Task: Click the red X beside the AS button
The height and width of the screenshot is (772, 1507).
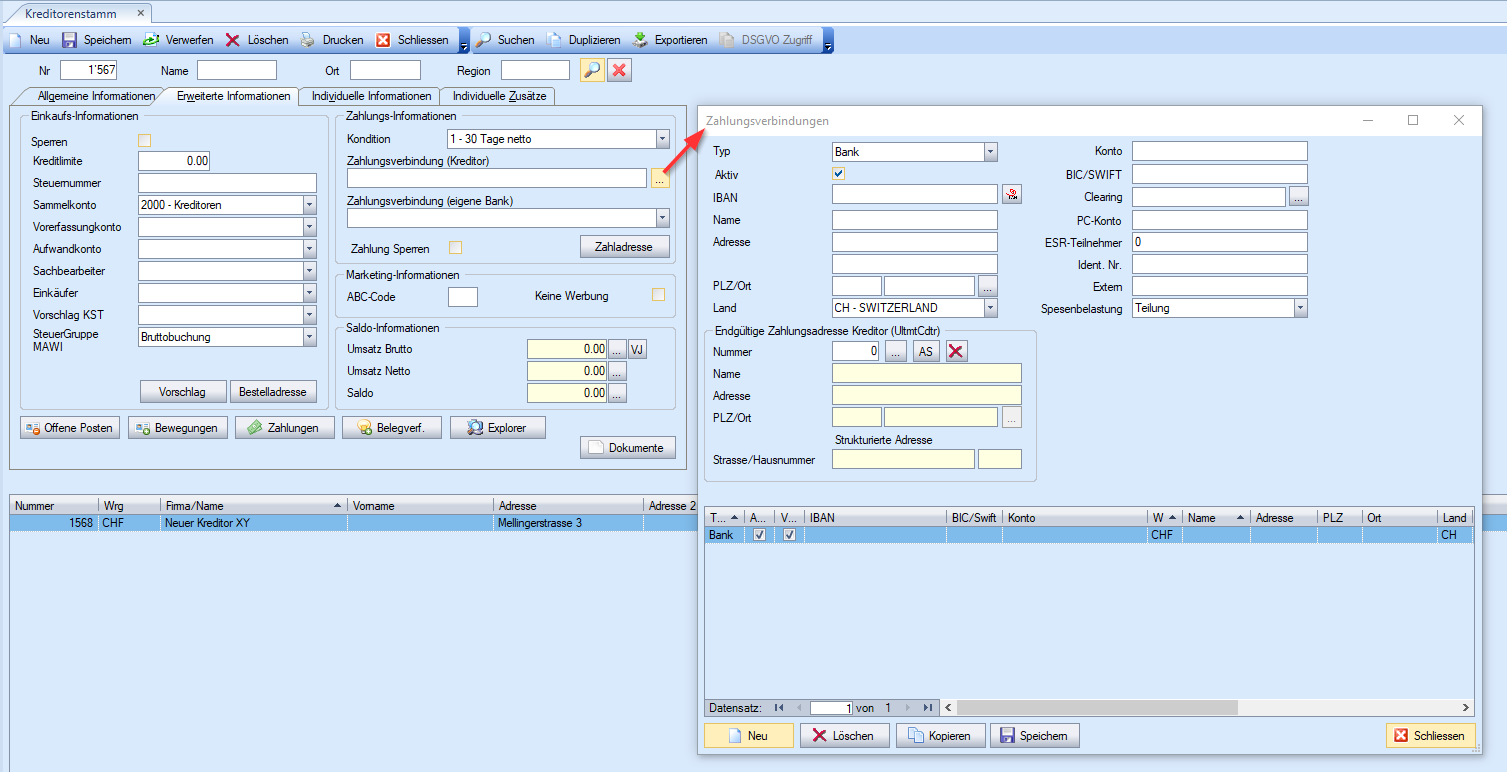Action: point(957,351)
